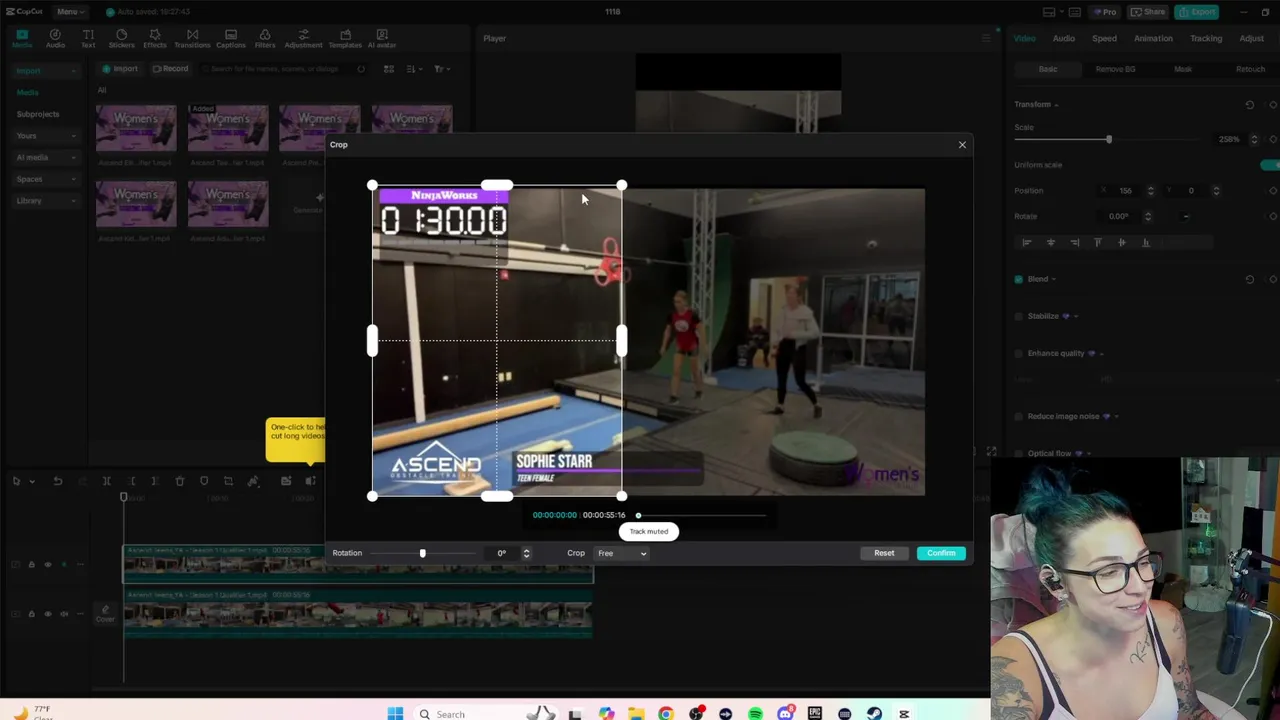Open the Audio panel in top toolbar
This screenshot has width=1280, height=720.
click(55, 38)
